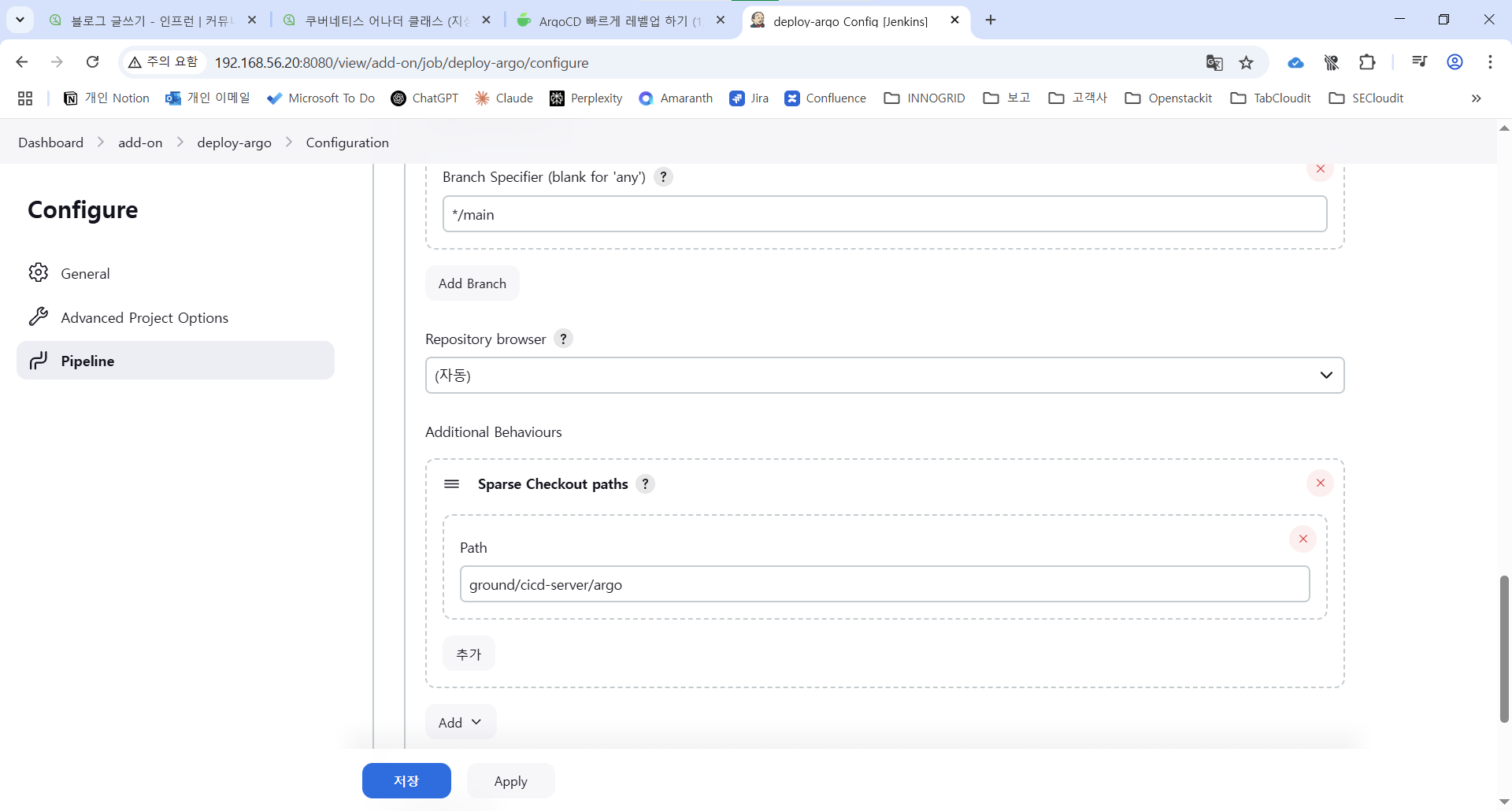This screenshot has width=1512, height=811.
Task: Open the Claude bookmark
Action: coord(504,98)
